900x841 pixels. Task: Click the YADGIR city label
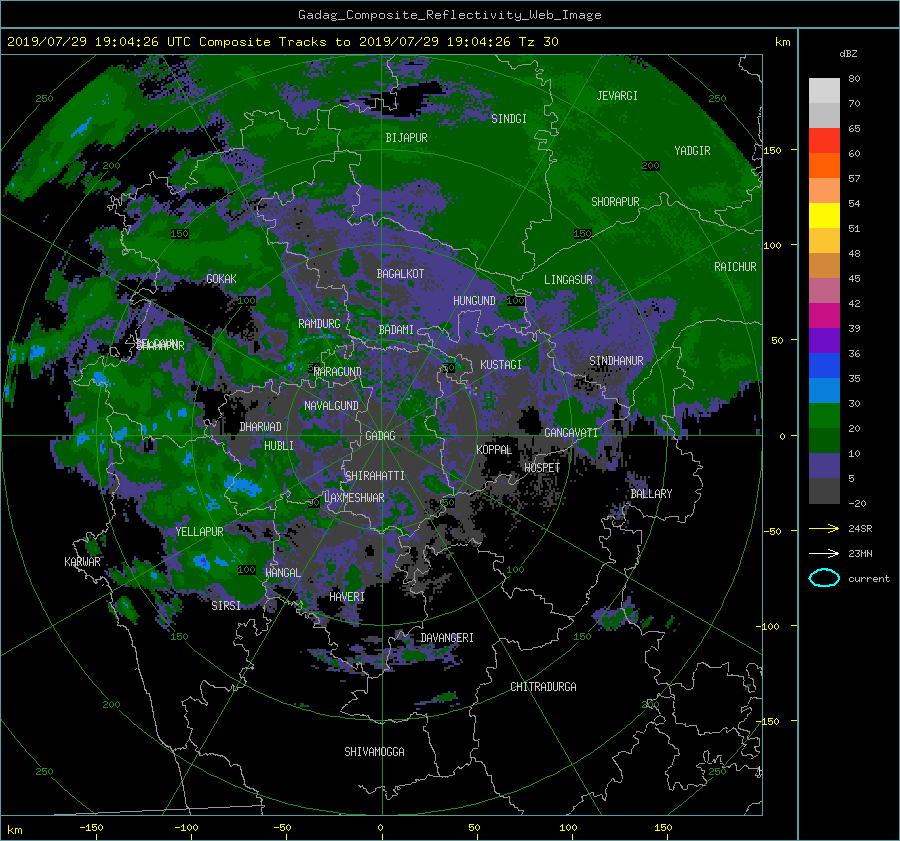pyautogui.click(x=692, y=151)
